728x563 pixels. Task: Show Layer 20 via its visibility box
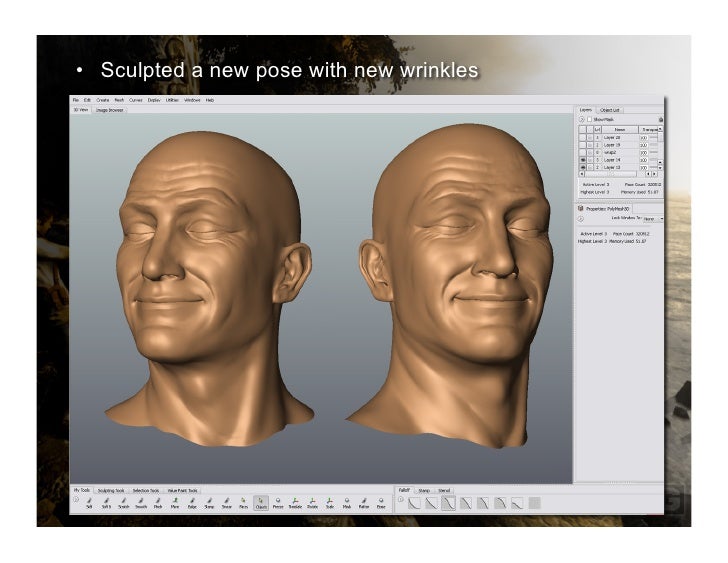(584, 137)
